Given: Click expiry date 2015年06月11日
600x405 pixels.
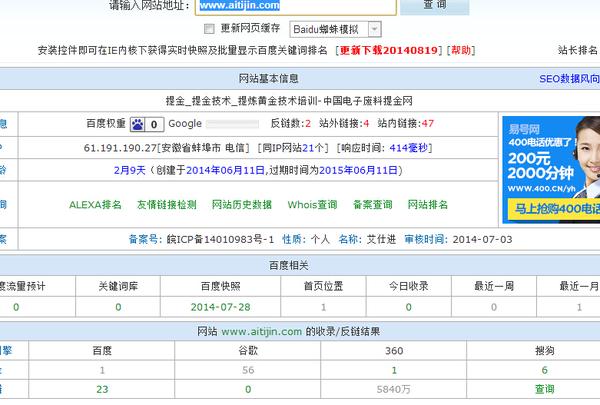Looking at the screenshot, I should (x=358, y=170).
